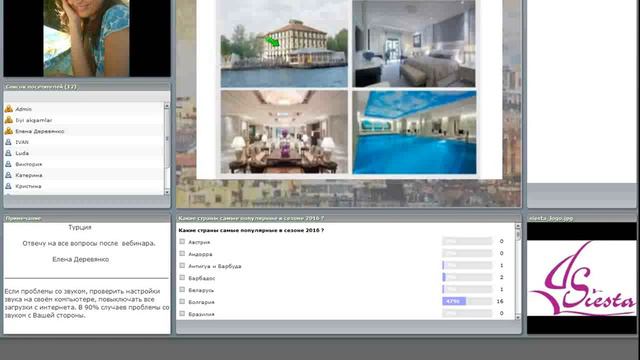Screen dimensions: 640x360
Task: Click the visitor list scroll-down arrow
Action: (167, 192)
